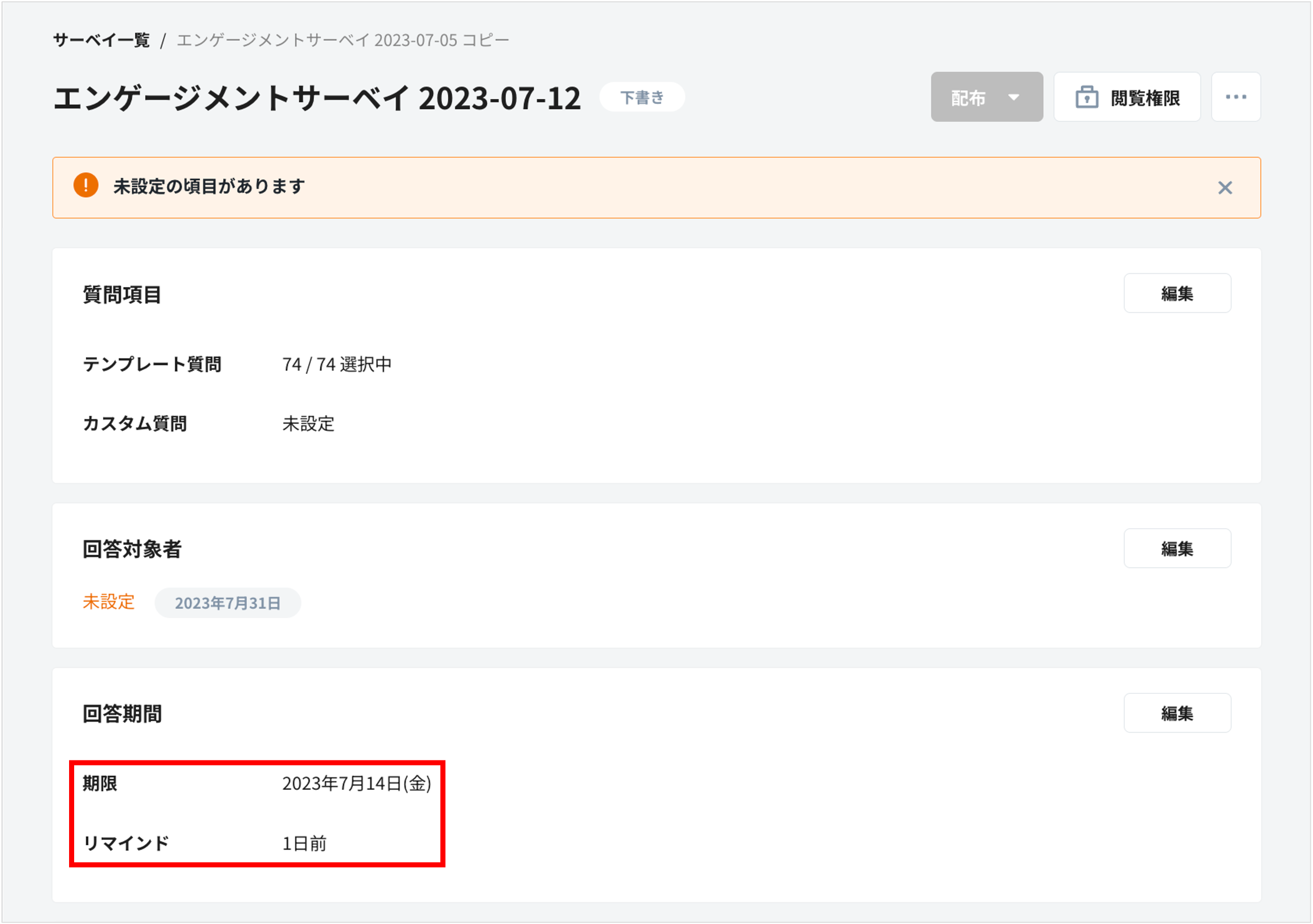1313x924 pixels.
Task: Click the survey title エンゲージメントサーベイ 2023-07-12
Action: (x=316, y=97)
